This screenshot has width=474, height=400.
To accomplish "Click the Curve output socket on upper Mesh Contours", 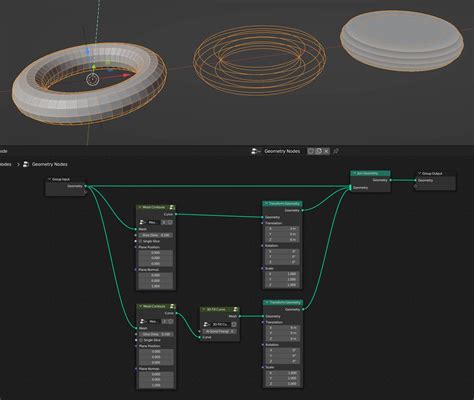I will 176,214.
